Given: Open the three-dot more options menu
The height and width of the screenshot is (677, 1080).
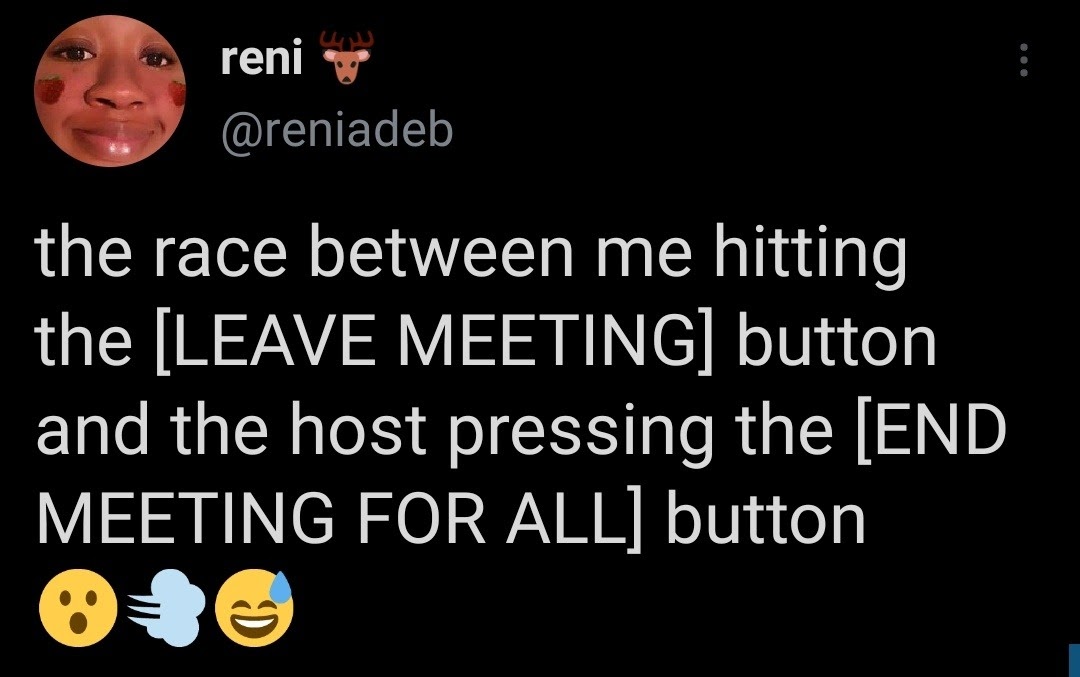Looking at the screenshot, I should [1022, 63].
